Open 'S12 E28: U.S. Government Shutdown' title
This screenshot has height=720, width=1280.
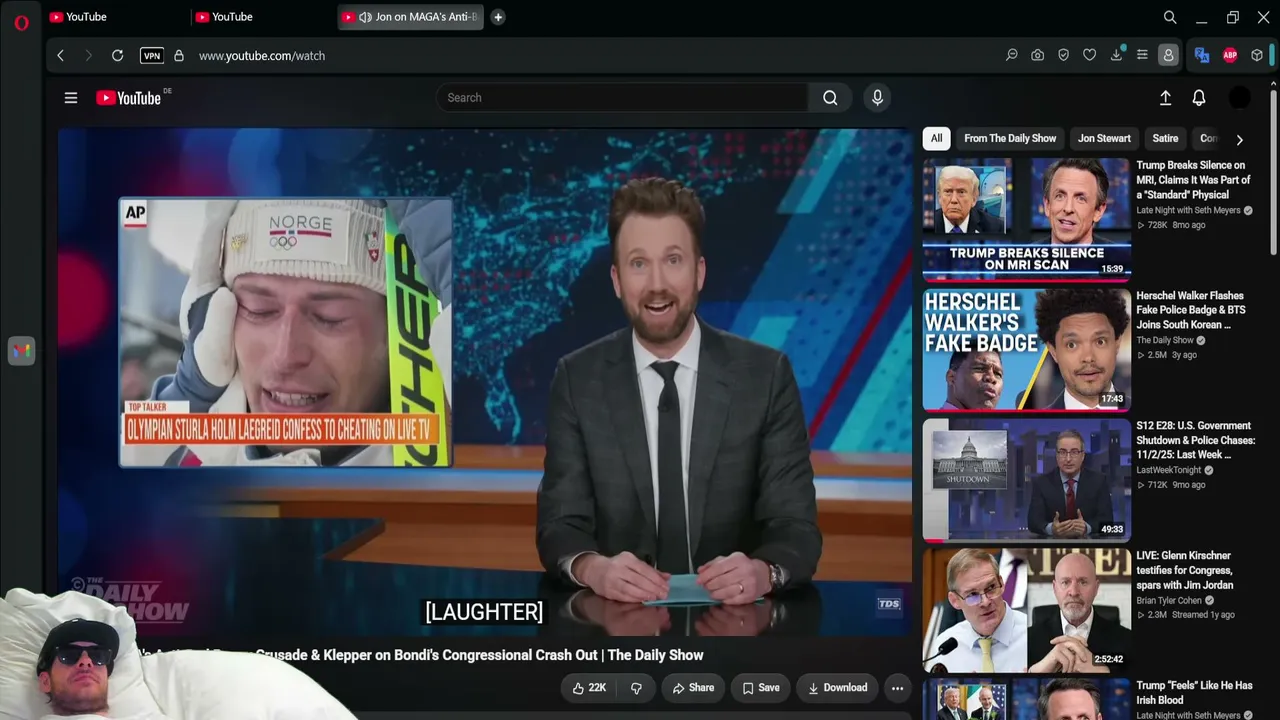pos(1196,440)
